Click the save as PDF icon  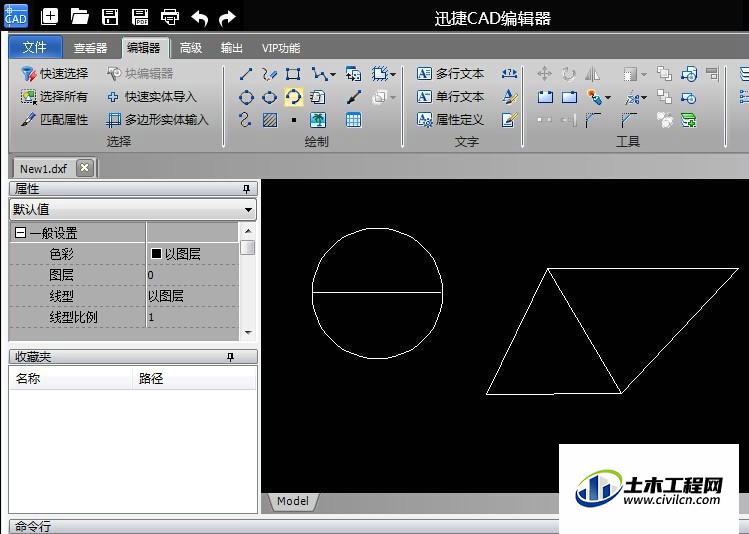(140, 17)
